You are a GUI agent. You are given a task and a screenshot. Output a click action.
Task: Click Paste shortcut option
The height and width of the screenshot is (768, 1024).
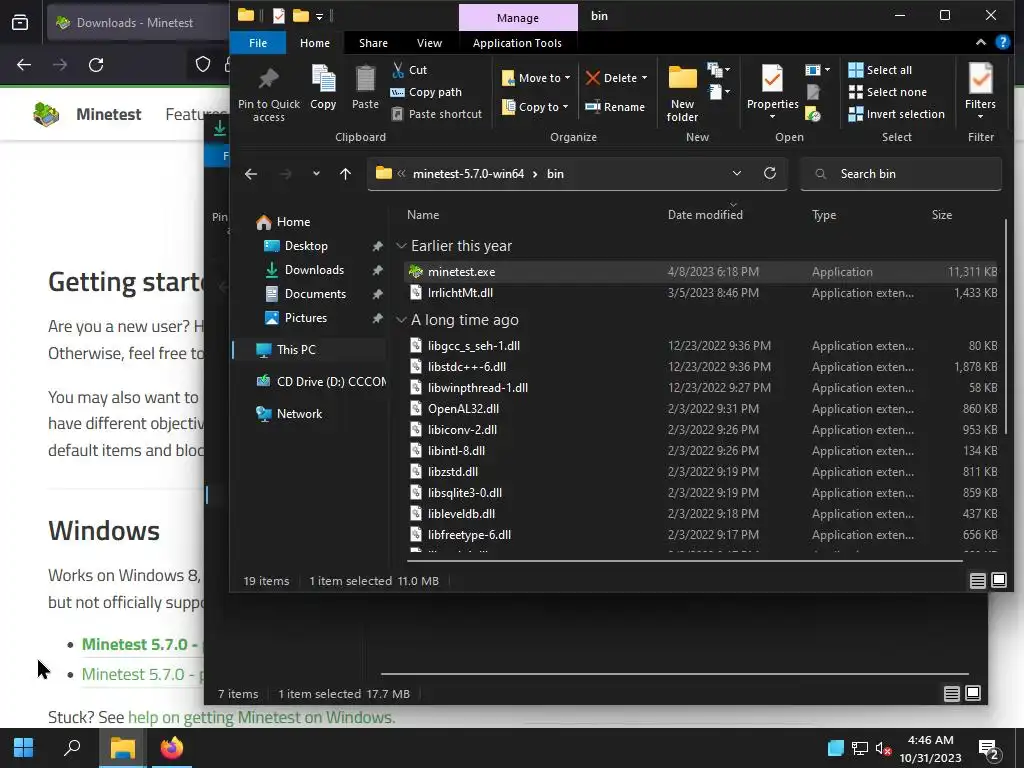click(x=436, y=114)
